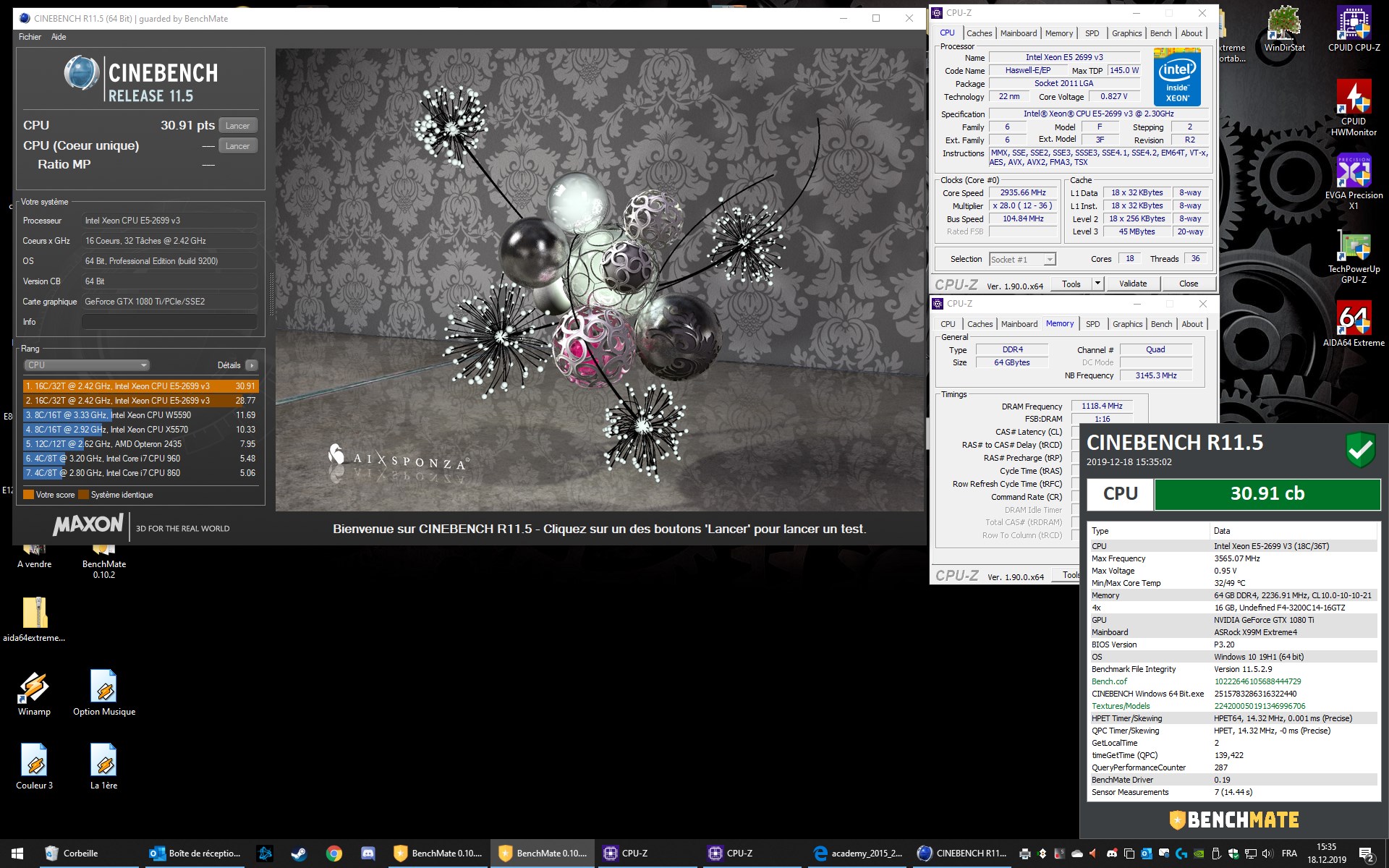This screenshot has height=868, width=1389.
Task: Select the Intel Xeon CPU W5590 ranking row
Action: [x=140, y=415]
